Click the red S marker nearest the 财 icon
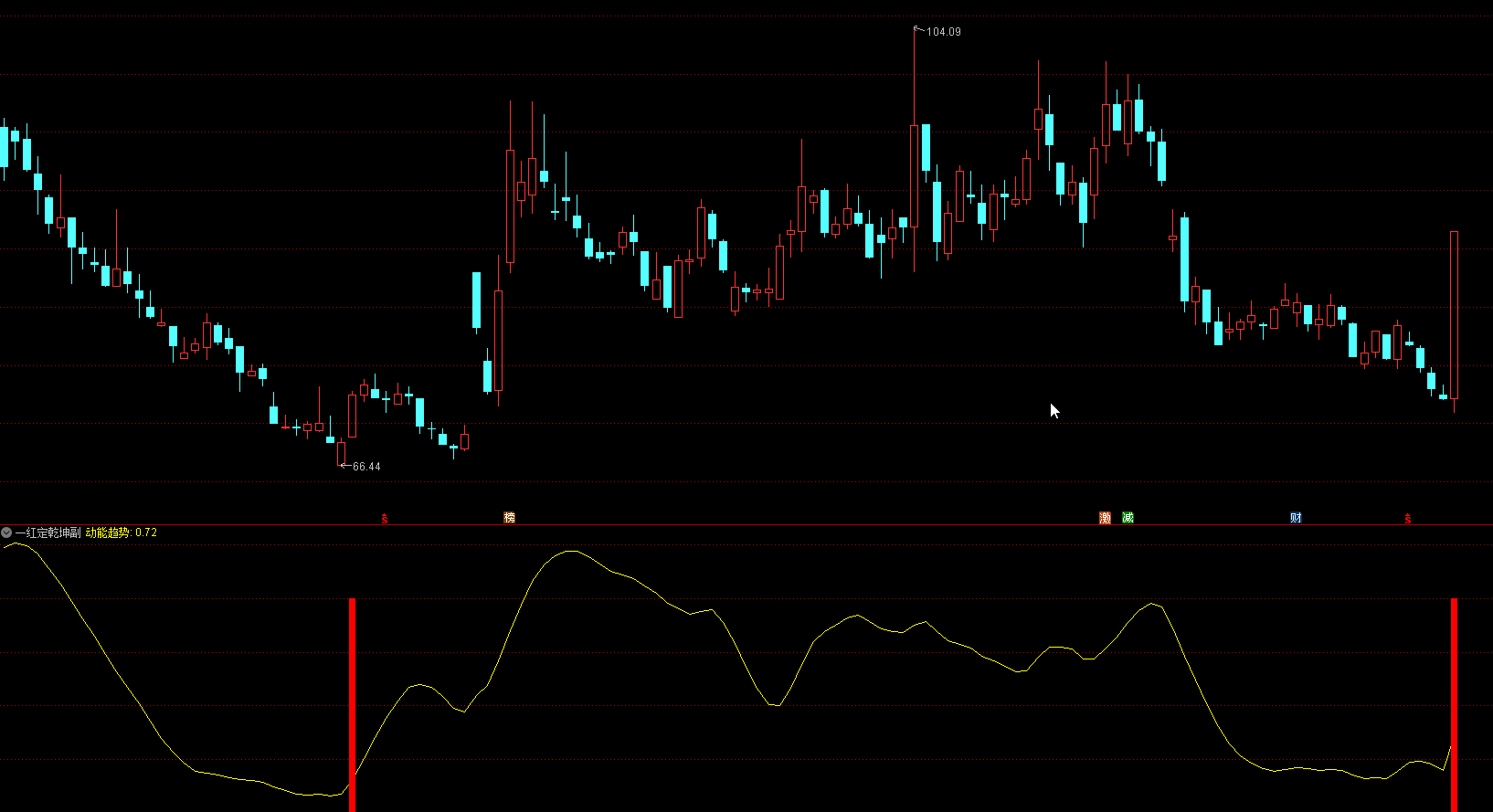This screenshot has height=812, width=1493. coord(1408,519)
